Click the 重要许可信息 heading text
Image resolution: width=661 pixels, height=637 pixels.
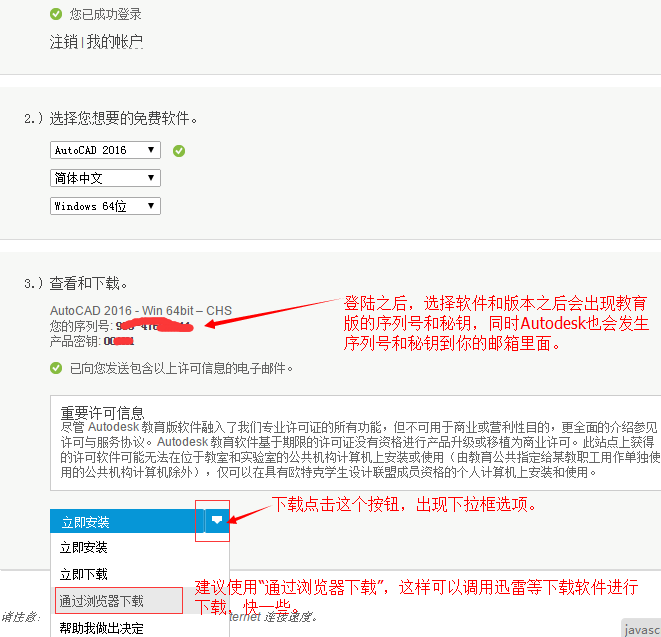tap(102, 412)
